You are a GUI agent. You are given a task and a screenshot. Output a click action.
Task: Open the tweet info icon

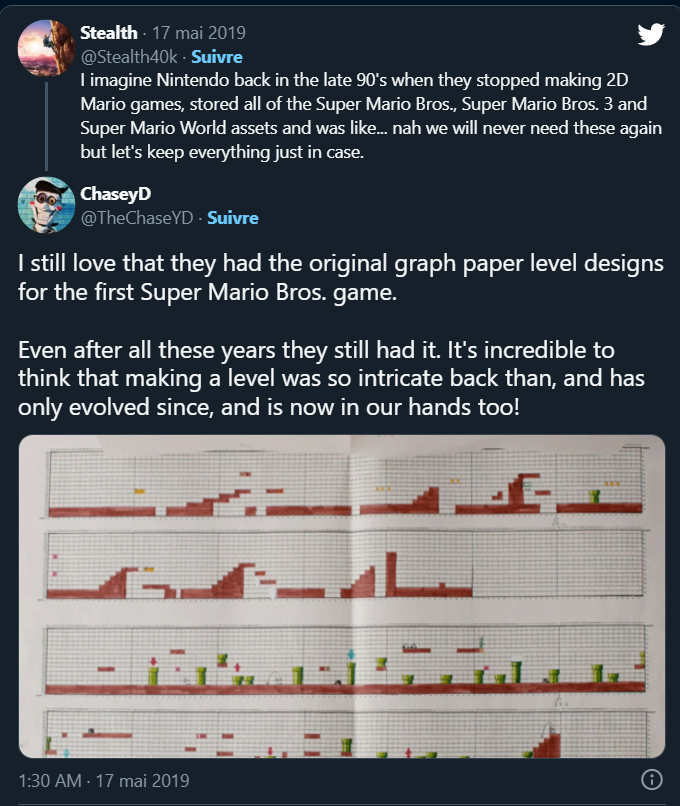coord(651,780)
